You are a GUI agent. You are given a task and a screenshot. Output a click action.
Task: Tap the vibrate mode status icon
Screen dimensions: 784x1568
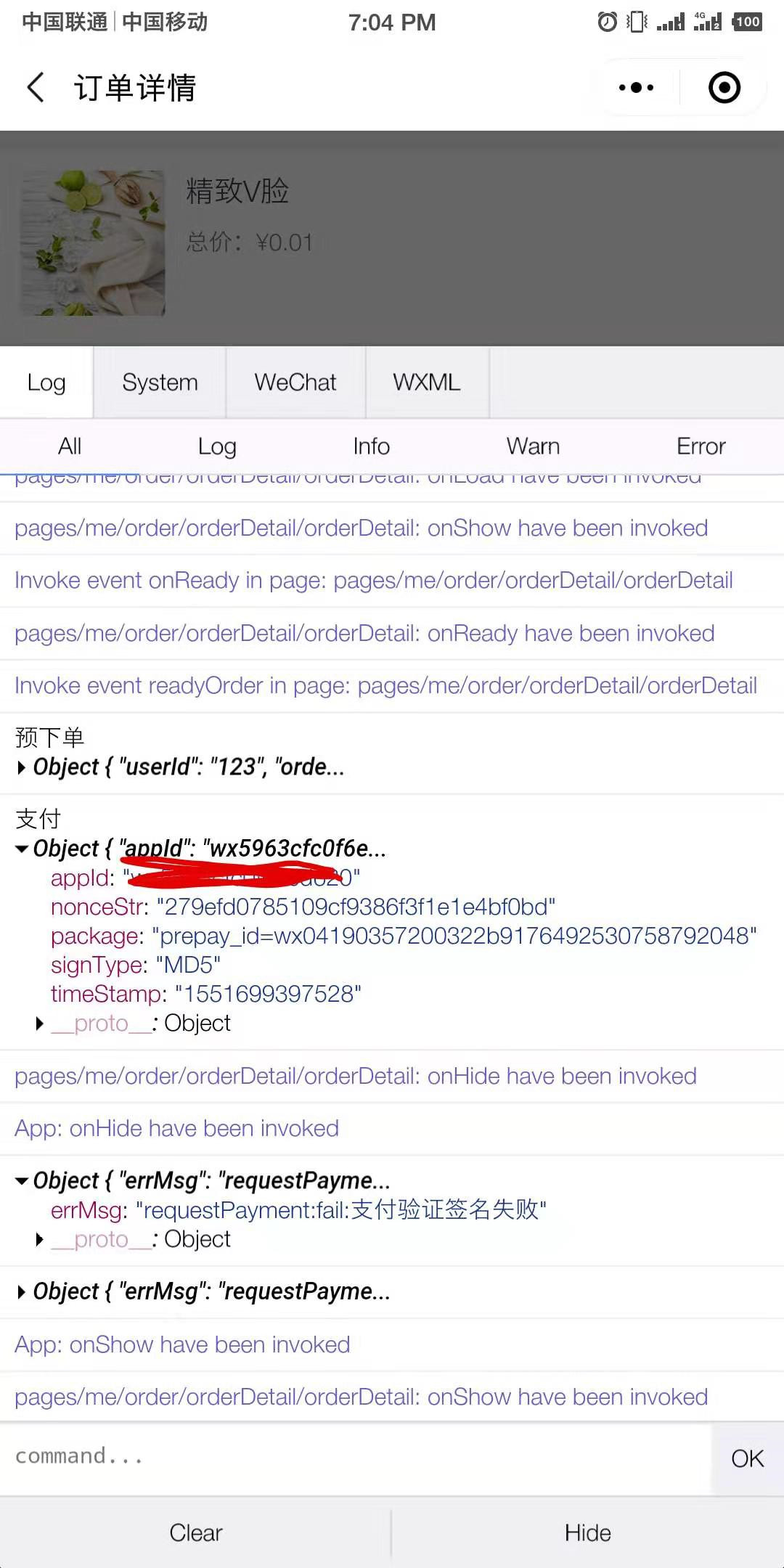(637, 22)
